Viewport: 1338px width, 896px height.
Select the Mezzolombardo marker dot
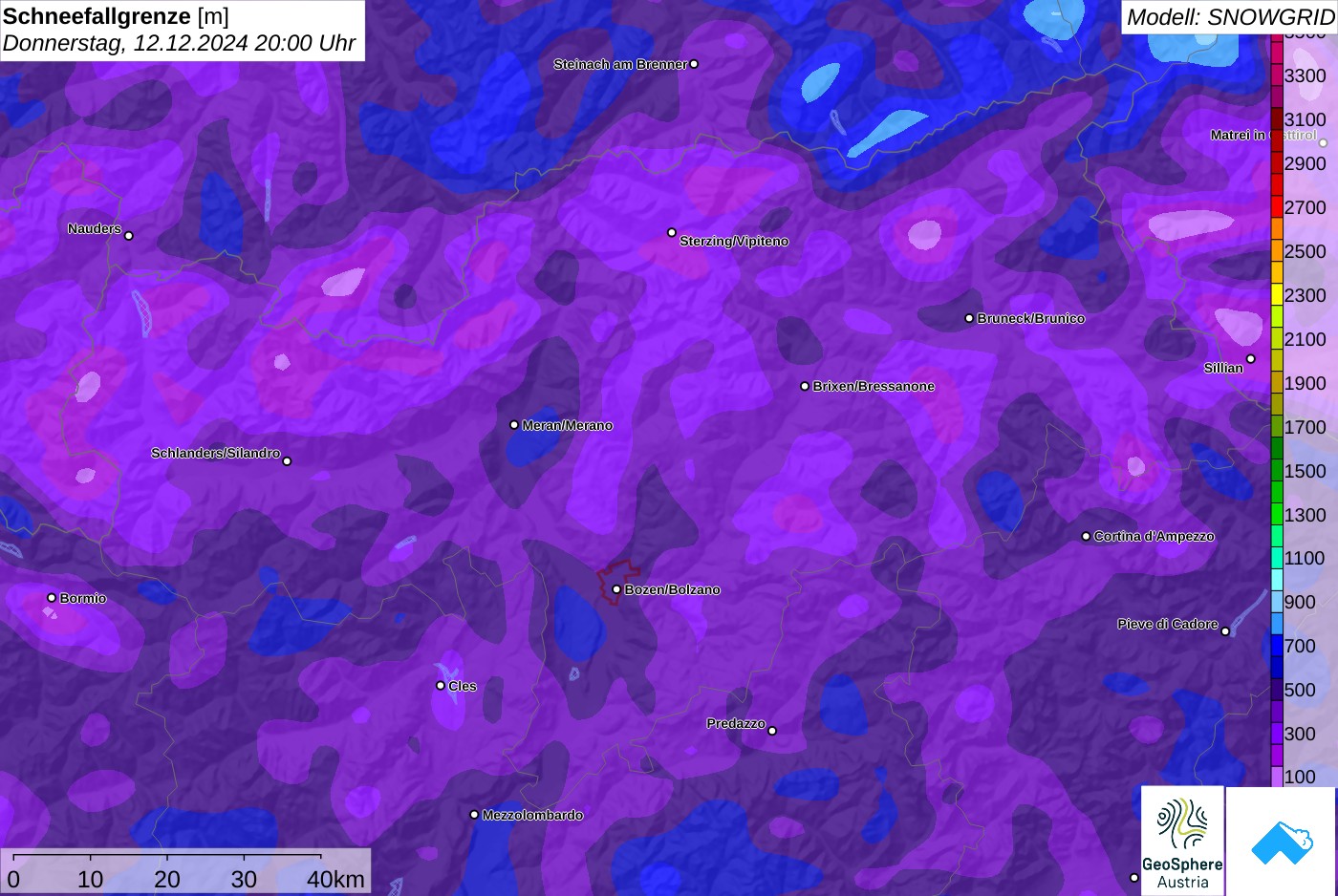(474, 815)
